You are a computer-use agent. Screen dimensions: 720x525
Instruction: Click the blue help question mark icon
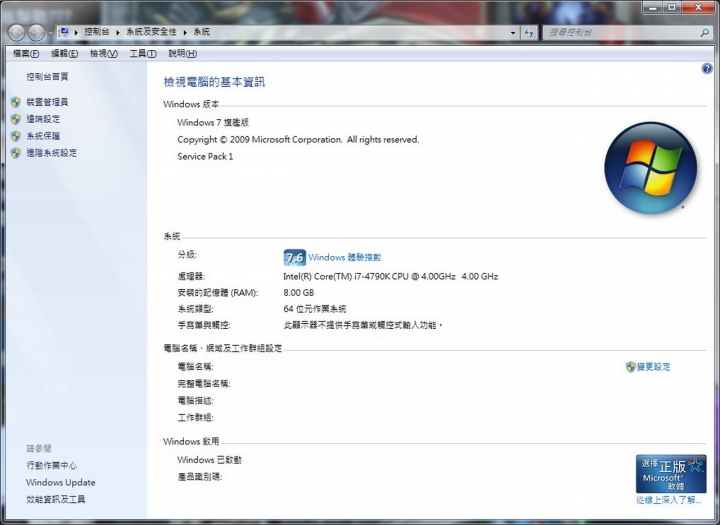pyautogui.click(x=707, y=69)
